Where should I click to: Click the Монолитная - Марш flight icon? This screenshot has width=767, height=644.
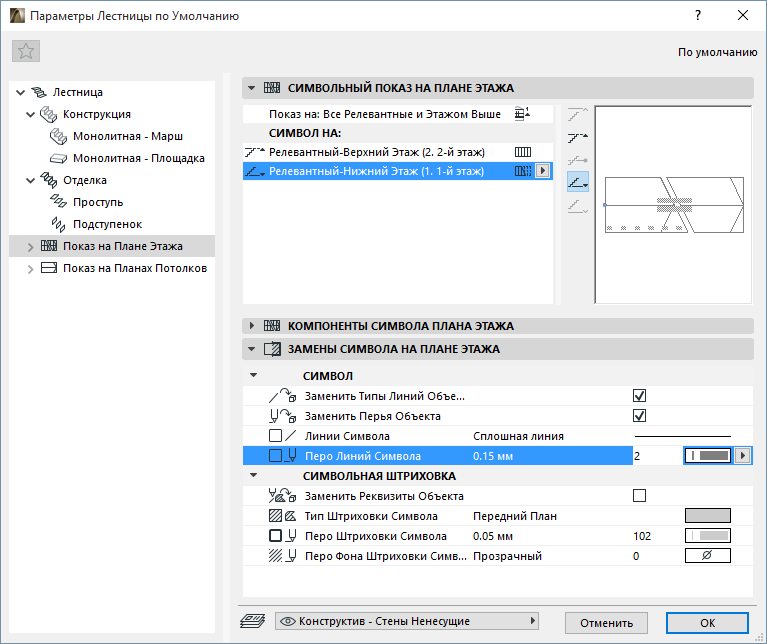pos(58,136)
